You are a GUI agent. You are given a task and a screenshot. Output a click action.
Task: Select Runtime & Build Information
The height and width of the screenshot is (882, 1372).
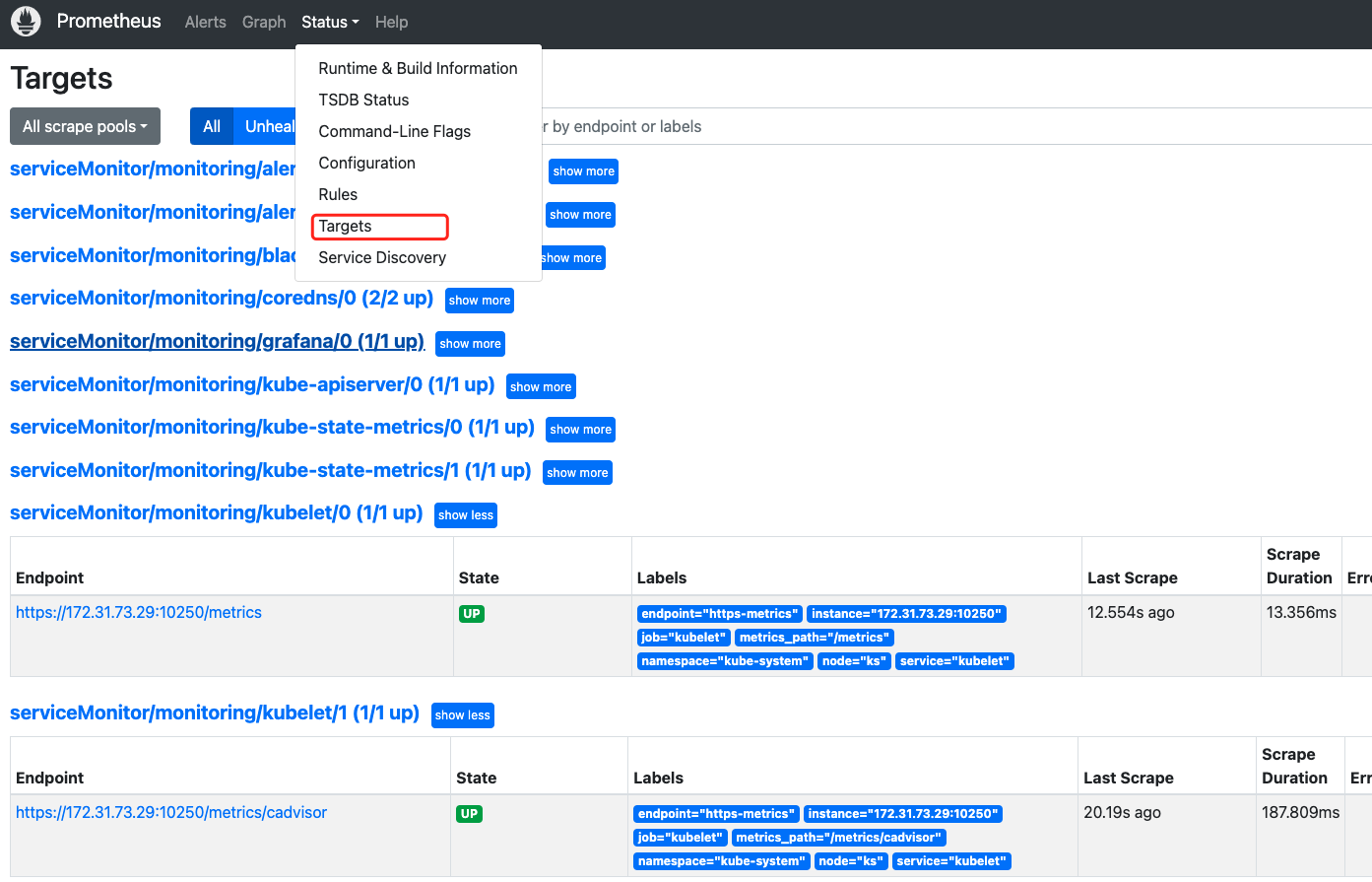[x=418, y=68]
